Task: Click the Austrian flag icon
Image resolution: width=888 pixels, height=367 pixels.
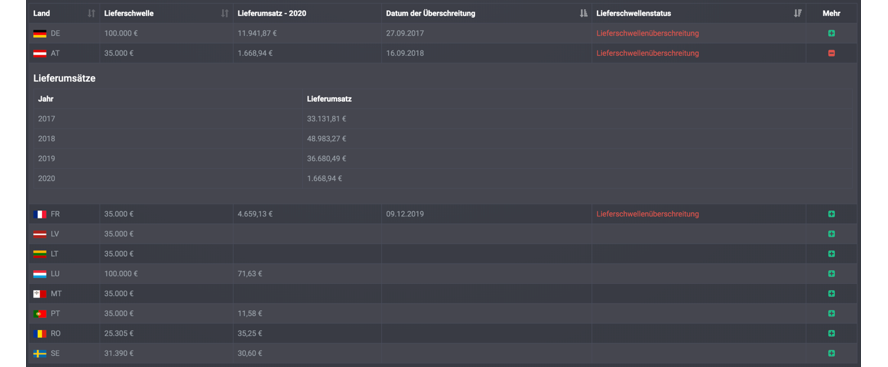Action: (40, 54)
